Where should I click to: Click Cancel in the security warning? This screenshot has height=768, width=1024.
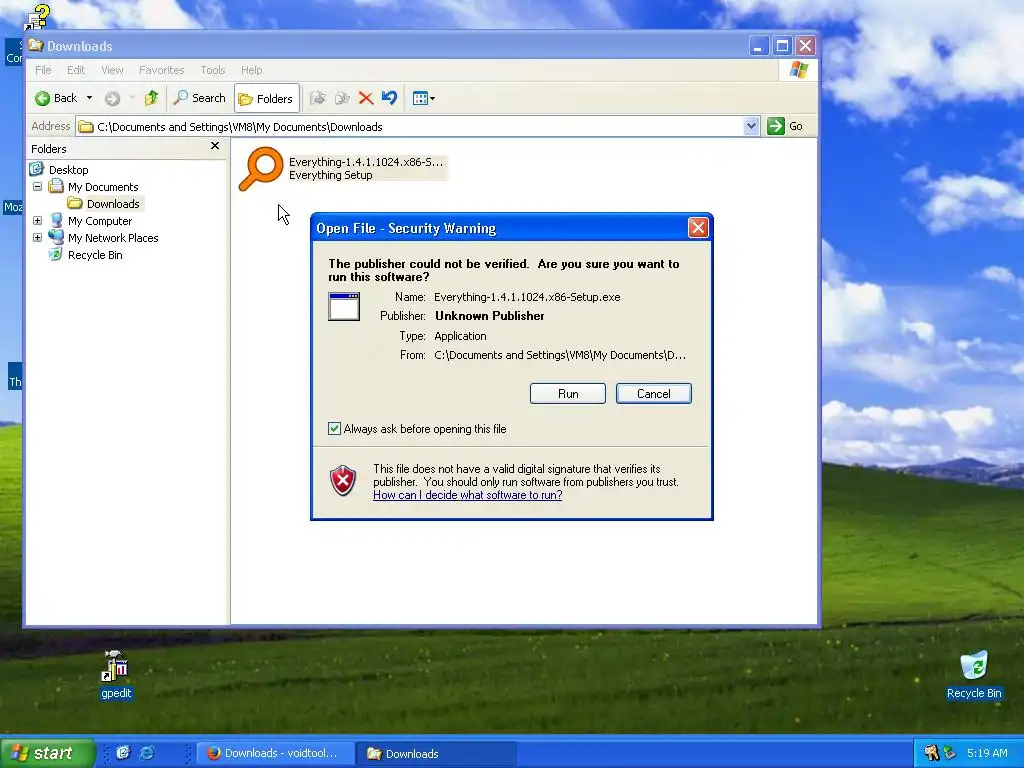click(x=654, y=394)
